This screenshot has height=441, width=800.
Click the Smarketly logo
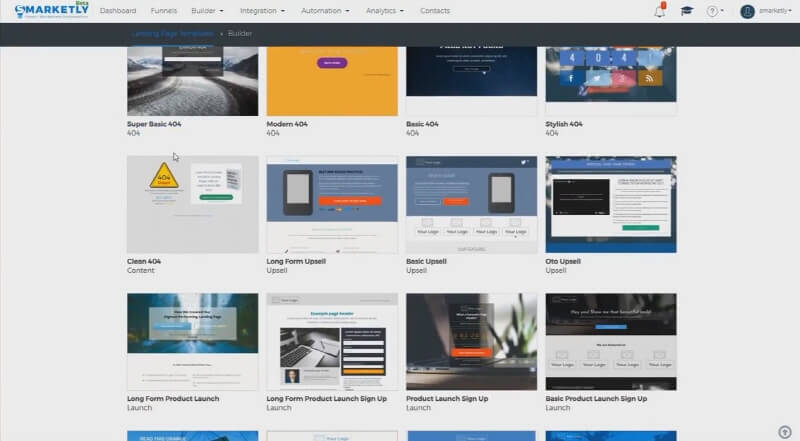coord(52,10)
